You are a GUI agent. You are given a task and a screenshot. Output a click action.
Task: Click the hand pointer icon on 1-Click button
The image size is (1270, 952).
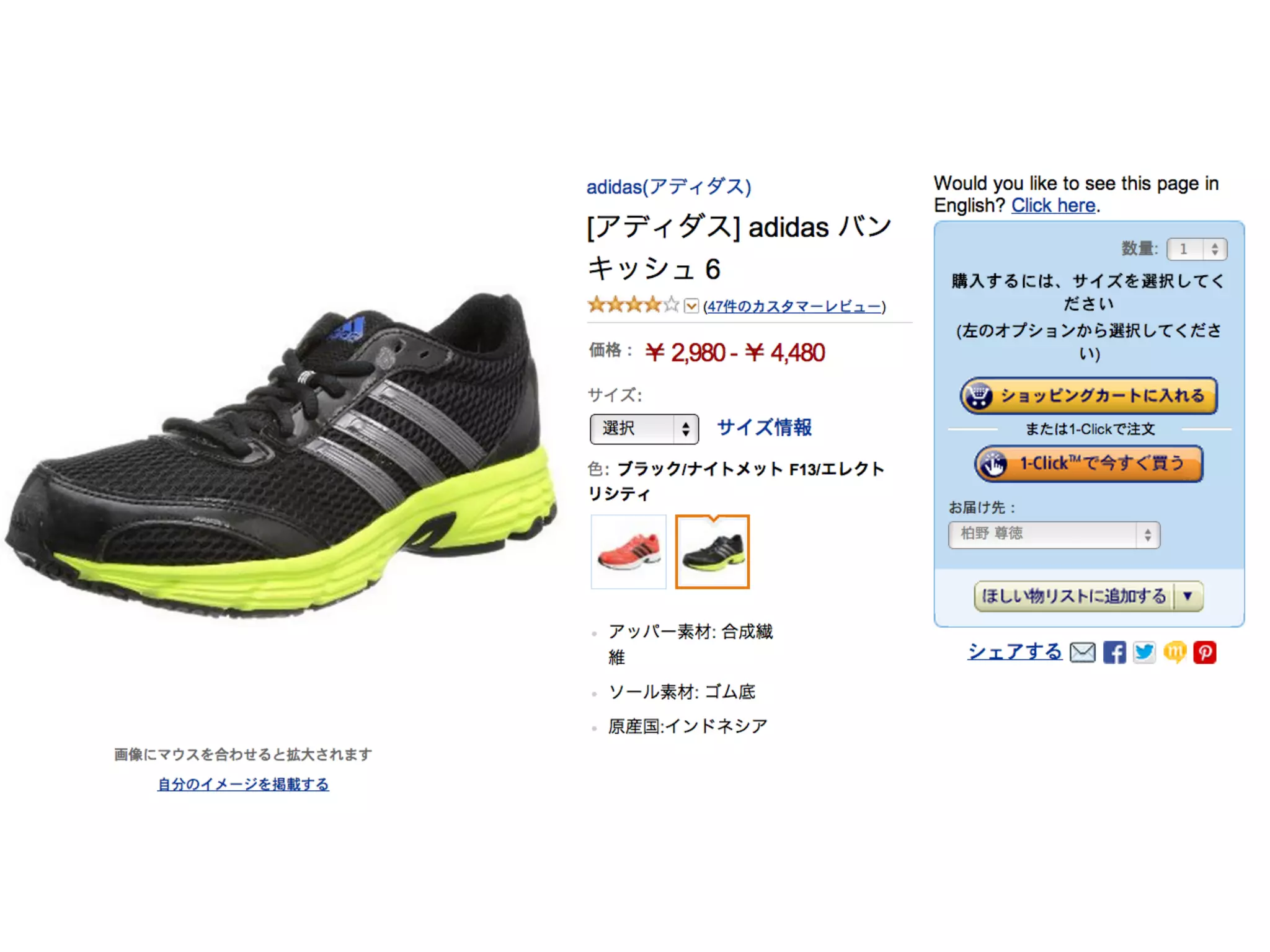point(994,464)
